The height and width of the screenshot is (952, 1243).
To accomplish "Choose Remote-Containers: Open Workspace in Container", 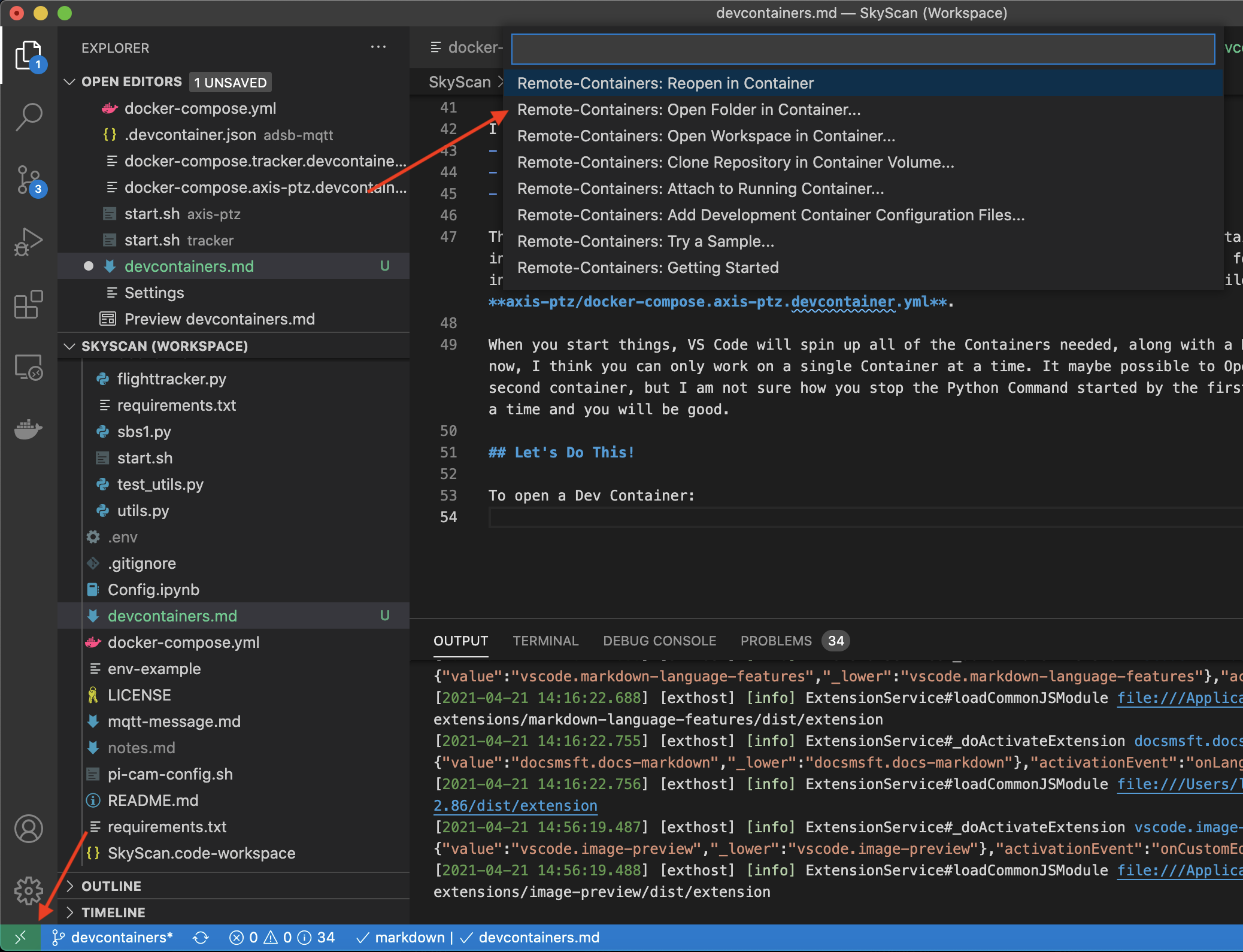I will pos(863,136).
